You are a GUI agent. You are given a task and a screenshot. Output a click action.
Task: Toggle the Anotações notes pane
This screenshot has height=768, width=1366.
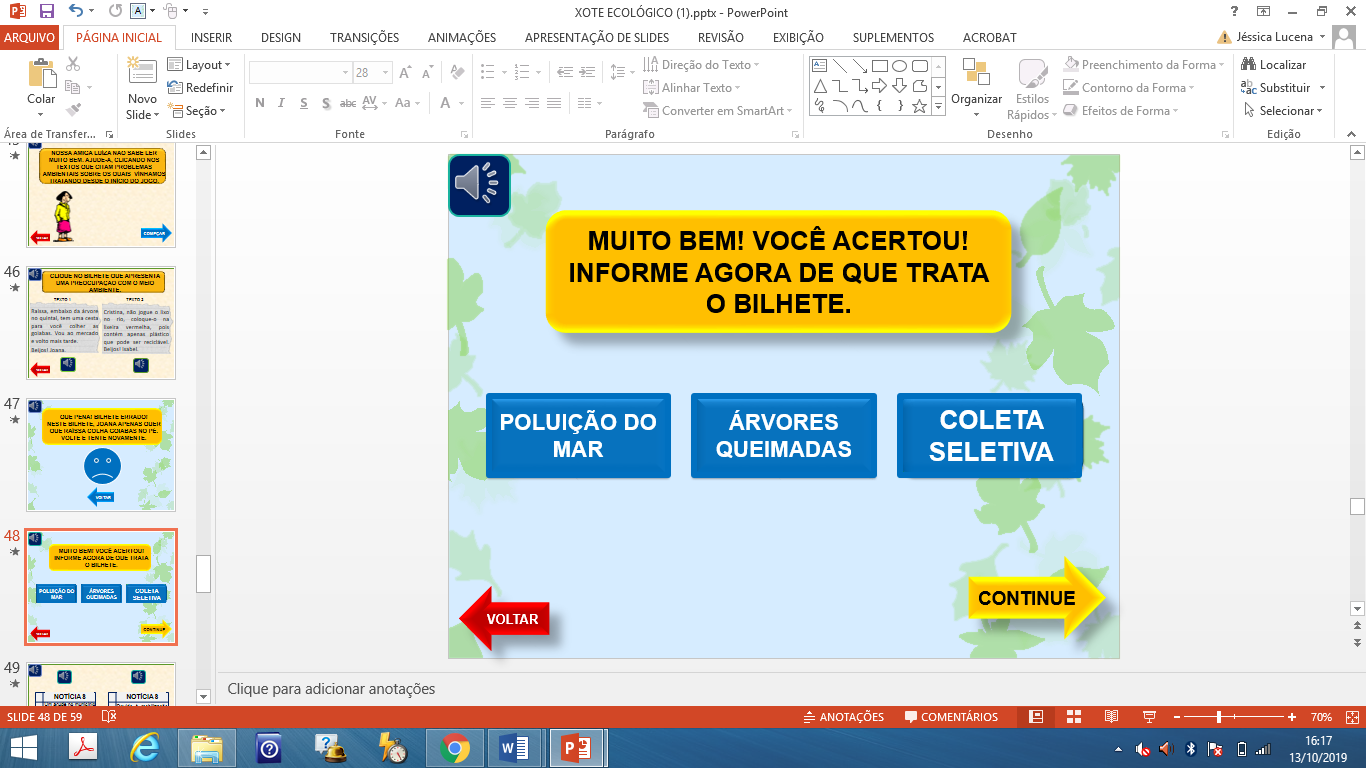[844, 717]
